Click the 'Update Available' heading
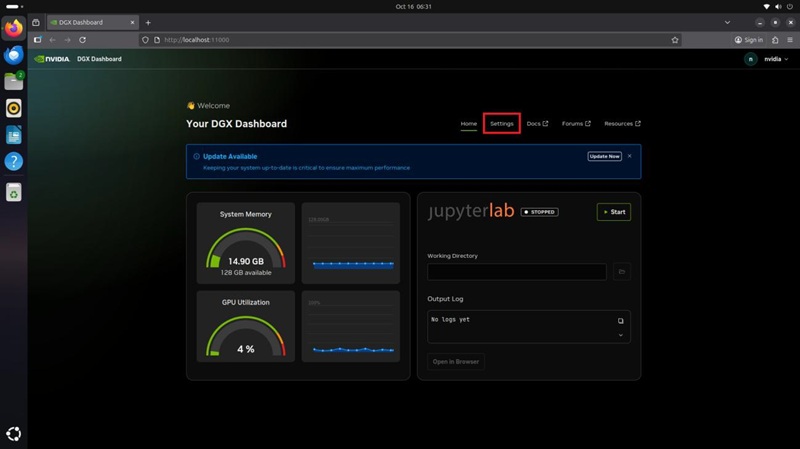This screenshot has width=800, height=449. (230, 156)
